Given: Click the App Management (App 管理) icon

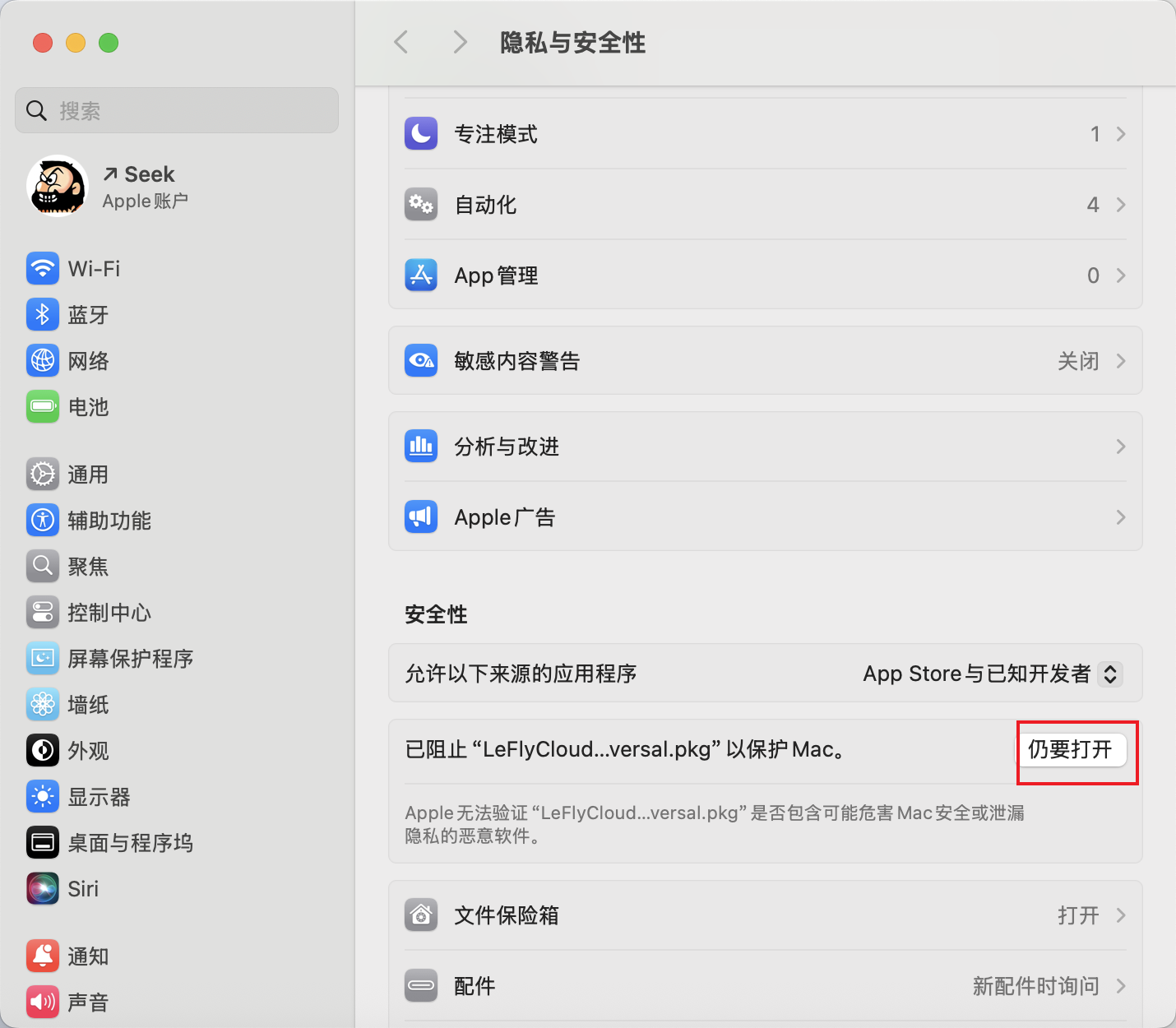Looking at the screenshot, I should tap(421, 275).
